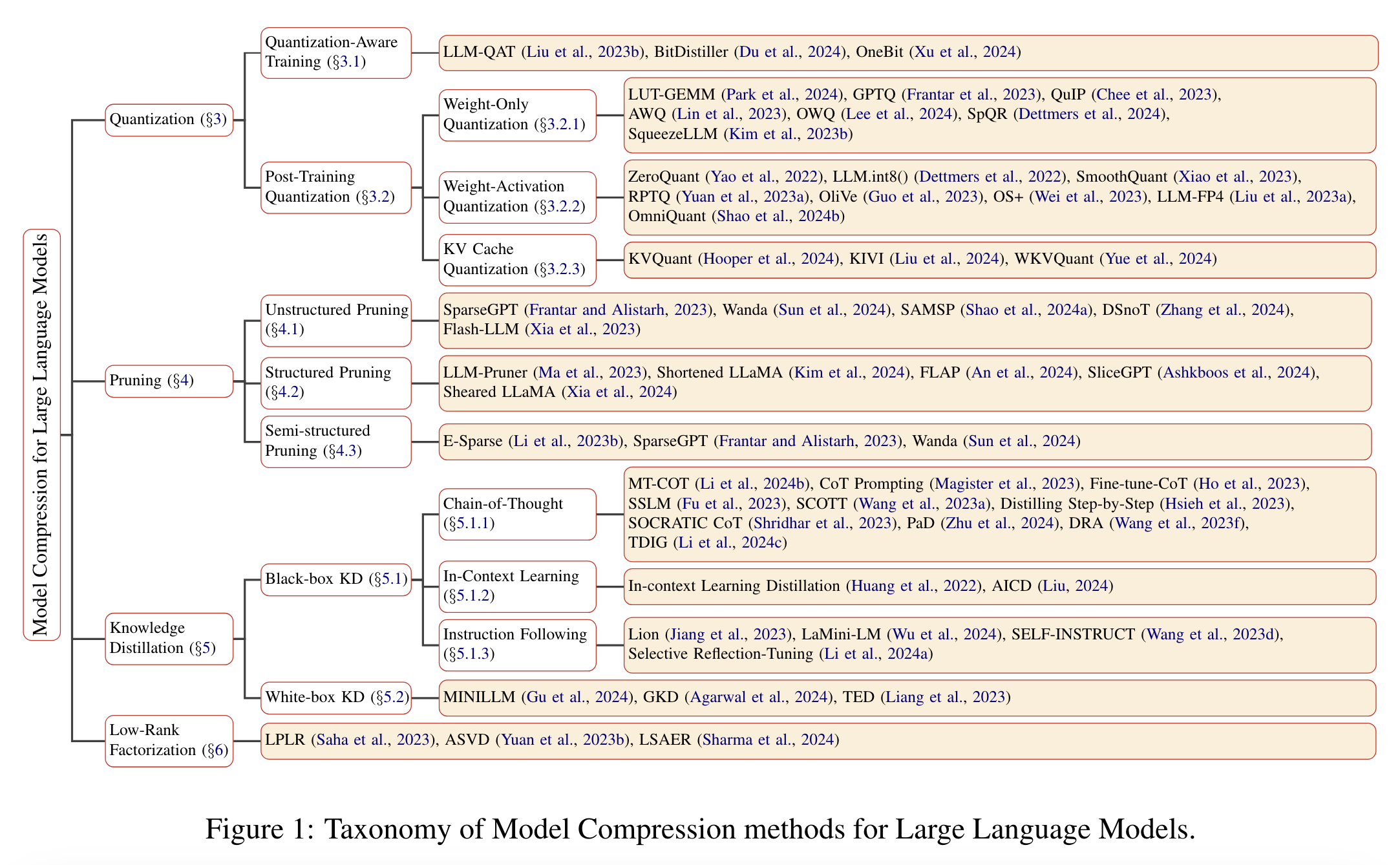Click the Unstructured Pruning §4.1 node

pyautogui.click(x=335, y=319)
